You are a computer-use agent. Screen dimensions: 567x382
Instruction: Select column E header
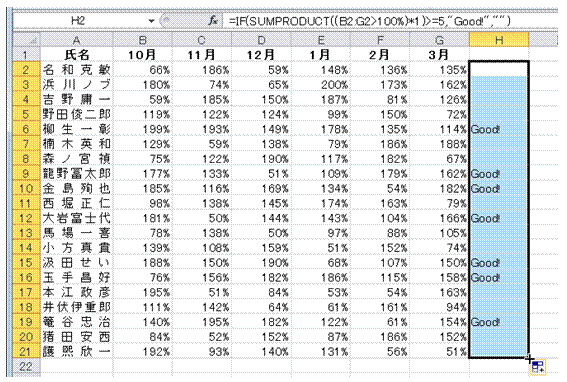(321, 40)
